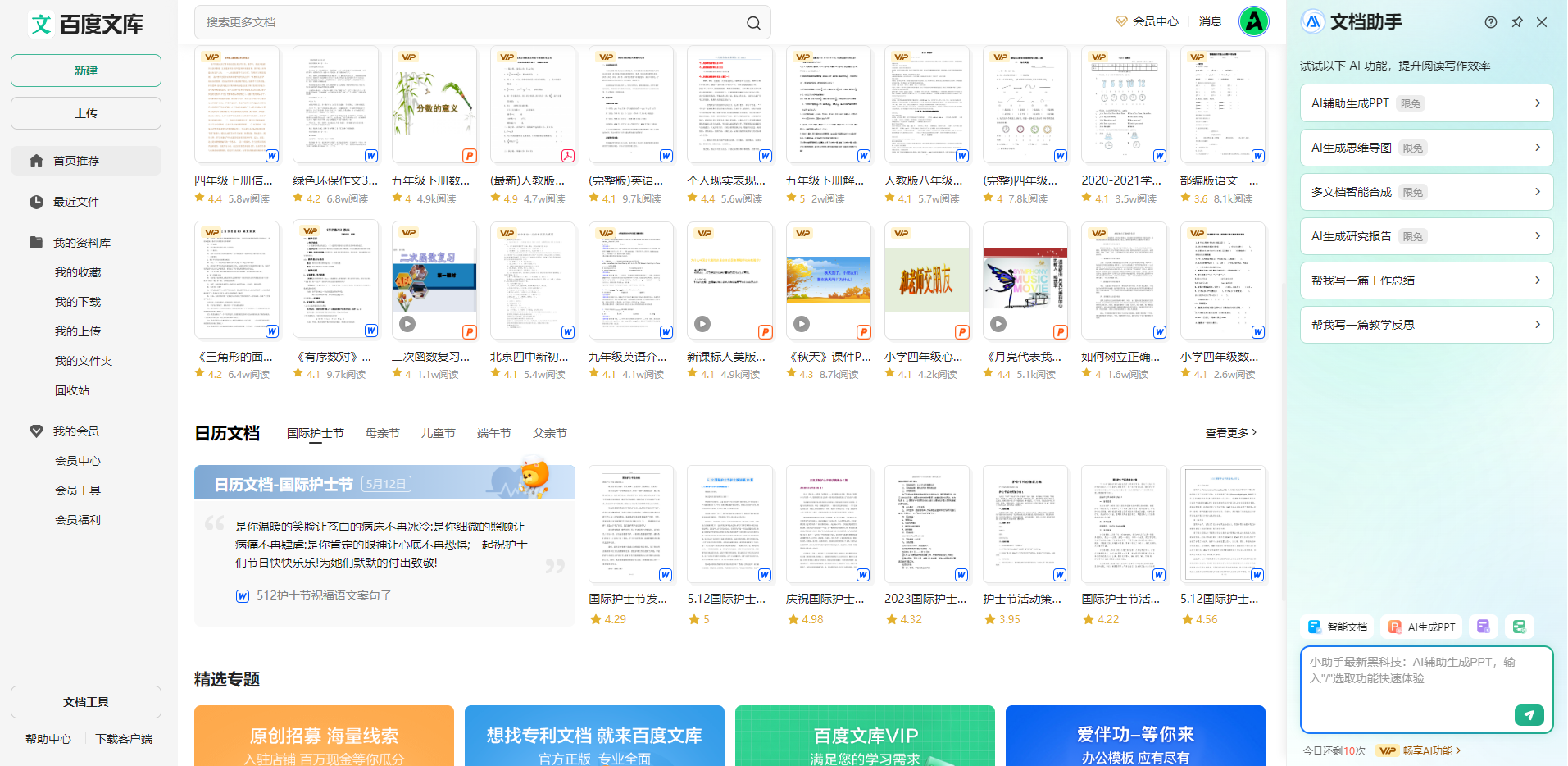The width and height of the screenshot is (1568, 766).
Task: Click the search magnifier icon
Action: pos(753,23)
